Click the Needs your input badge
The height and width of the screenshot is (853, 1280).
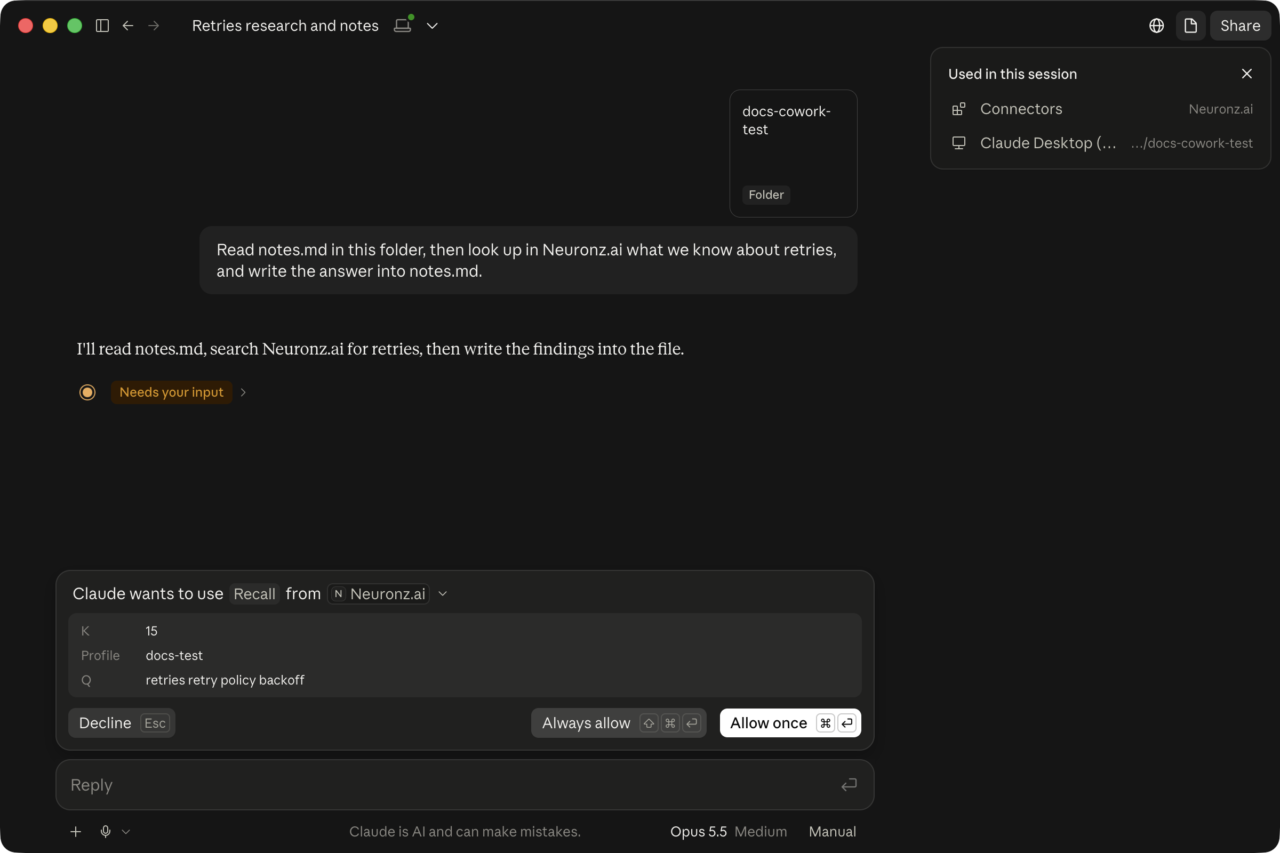(172, 392)
